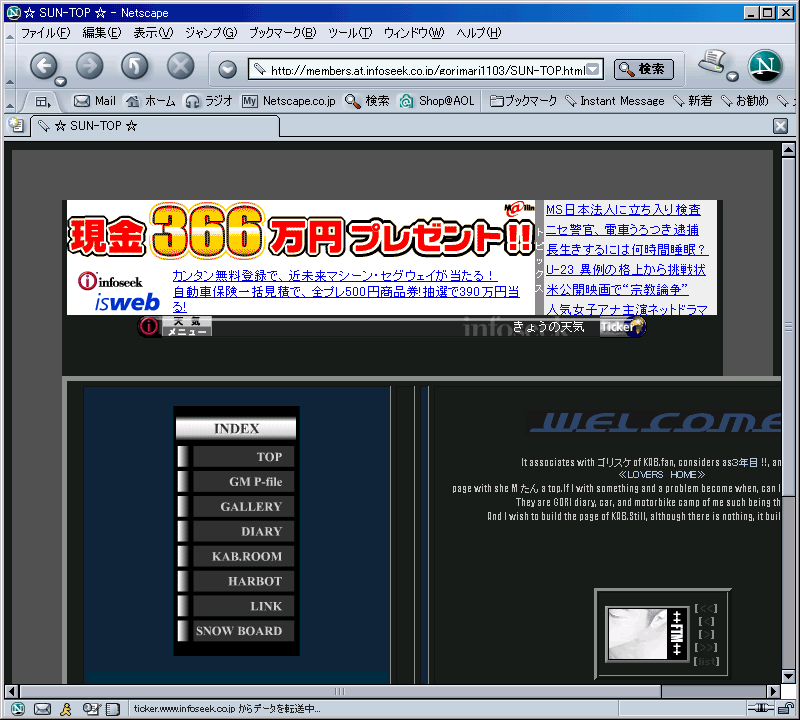
Task: Open Composer from the status bar
Action: click(x=91, y=708)
